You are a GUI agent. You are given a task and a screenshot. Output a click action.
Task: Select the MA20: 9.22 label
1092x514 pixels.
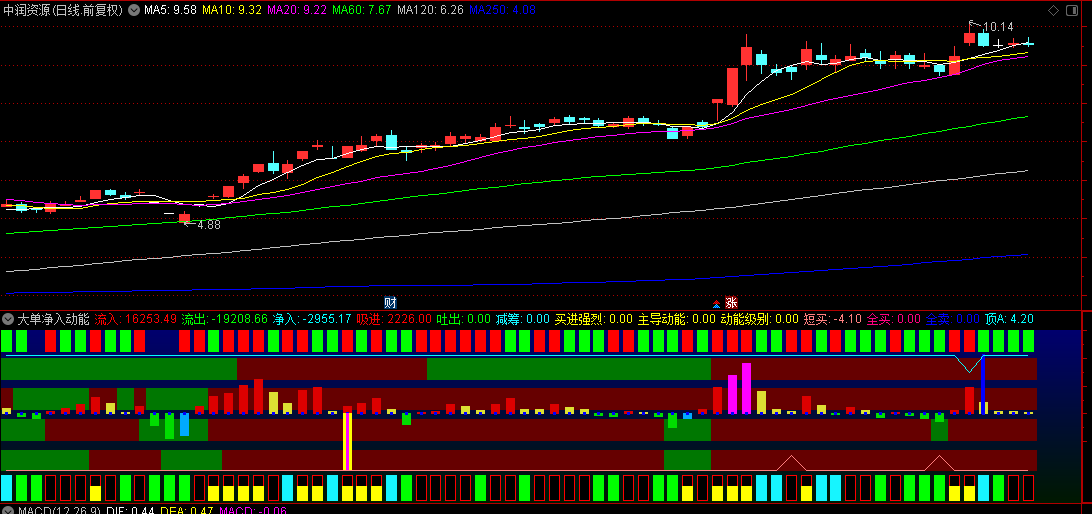point(297,10)
